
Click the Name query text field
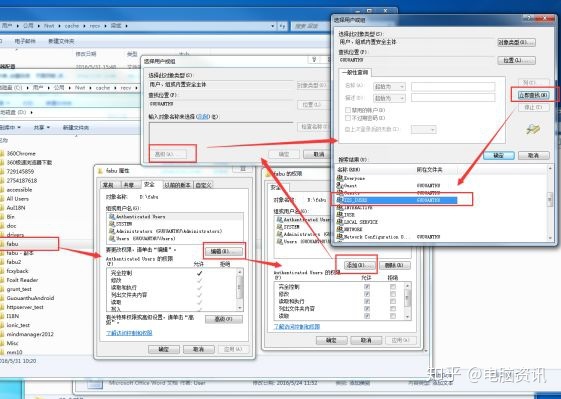coord(453,86)
